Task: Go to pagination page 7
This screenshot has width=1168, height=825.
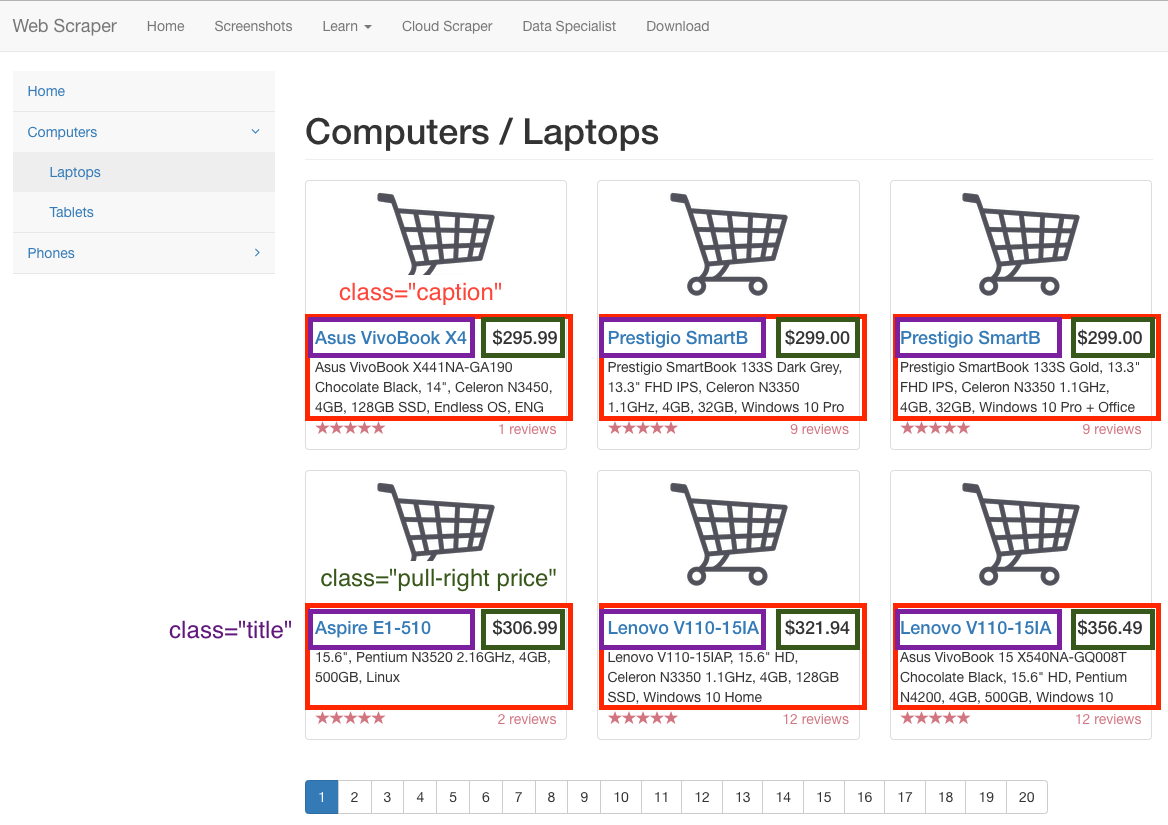Action: click(x=518, y=797)
